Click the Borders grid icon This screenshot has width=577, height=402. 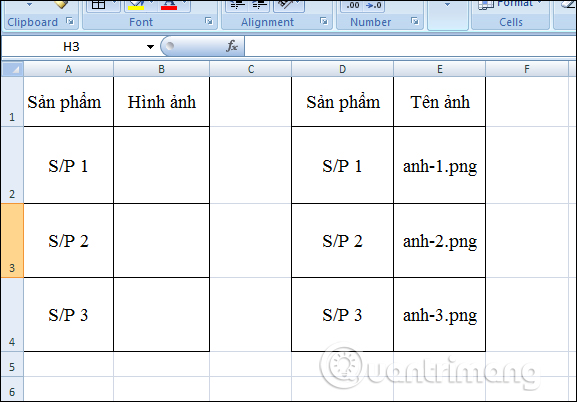pyautogui.click(x=98, y=4)
